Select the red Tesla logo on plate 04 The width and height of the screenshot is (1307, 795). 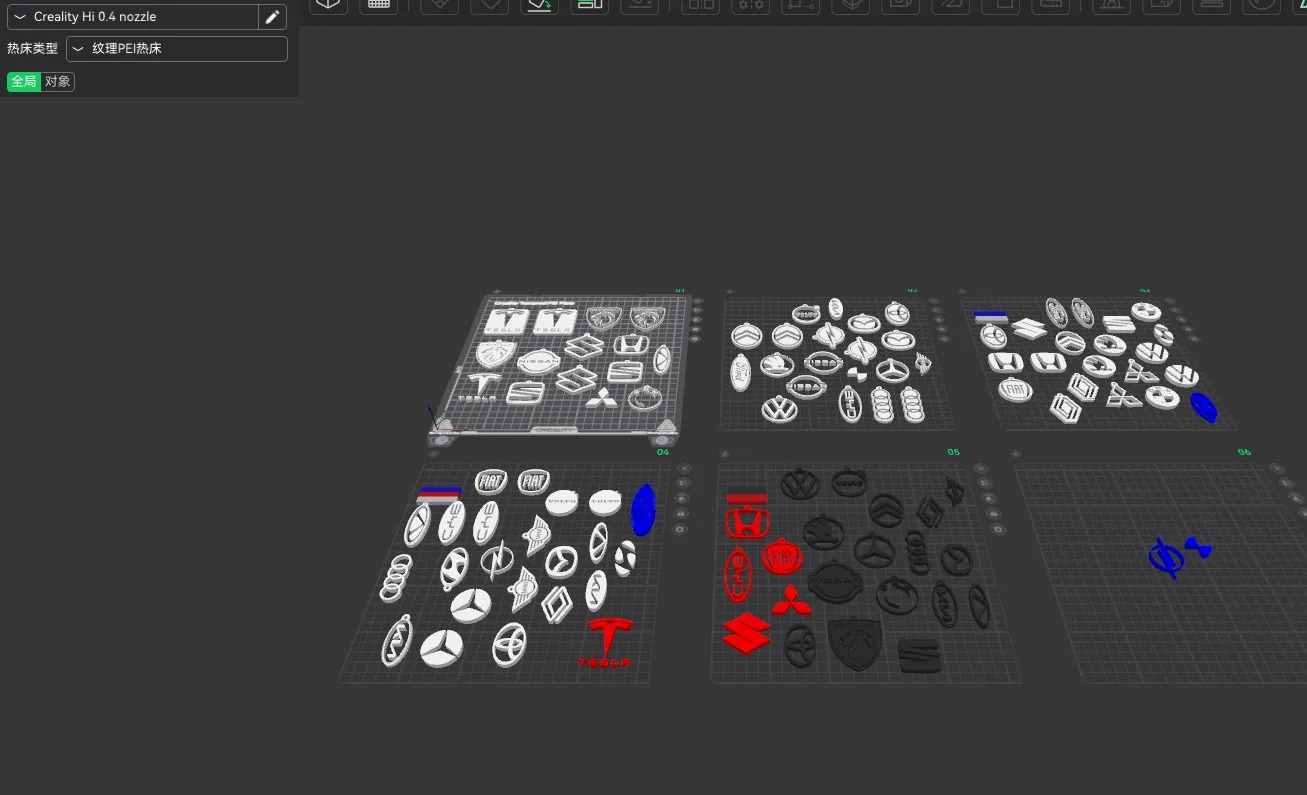608,643
